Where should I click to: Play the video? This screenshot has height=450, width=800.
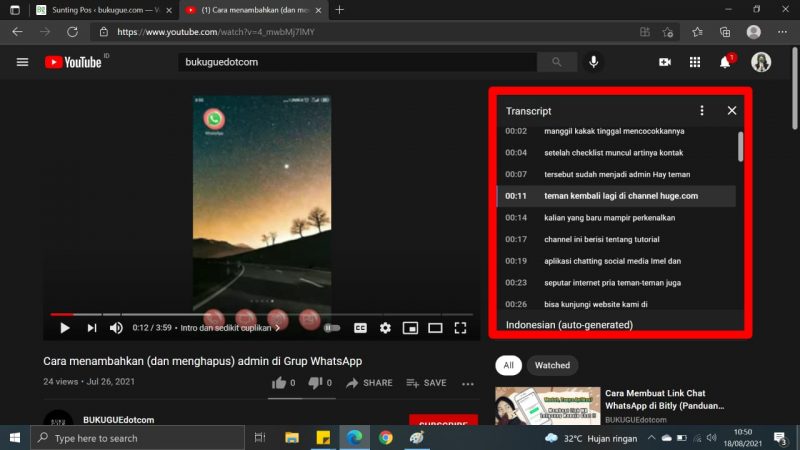click(x=64, y=328)
